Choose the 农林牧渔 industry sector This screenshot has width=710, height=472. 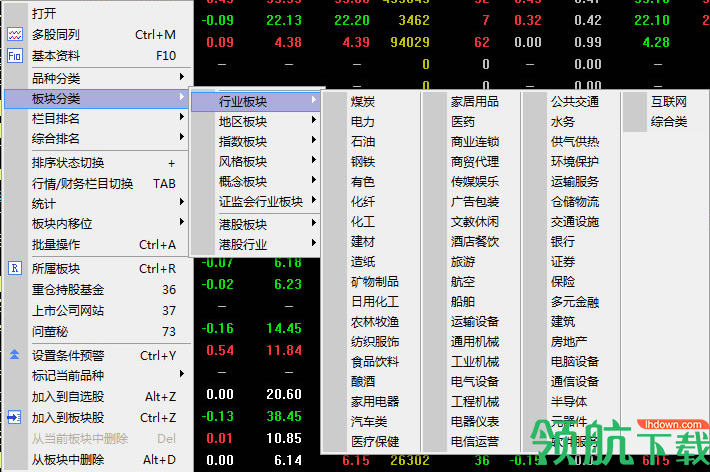point(375,322)
